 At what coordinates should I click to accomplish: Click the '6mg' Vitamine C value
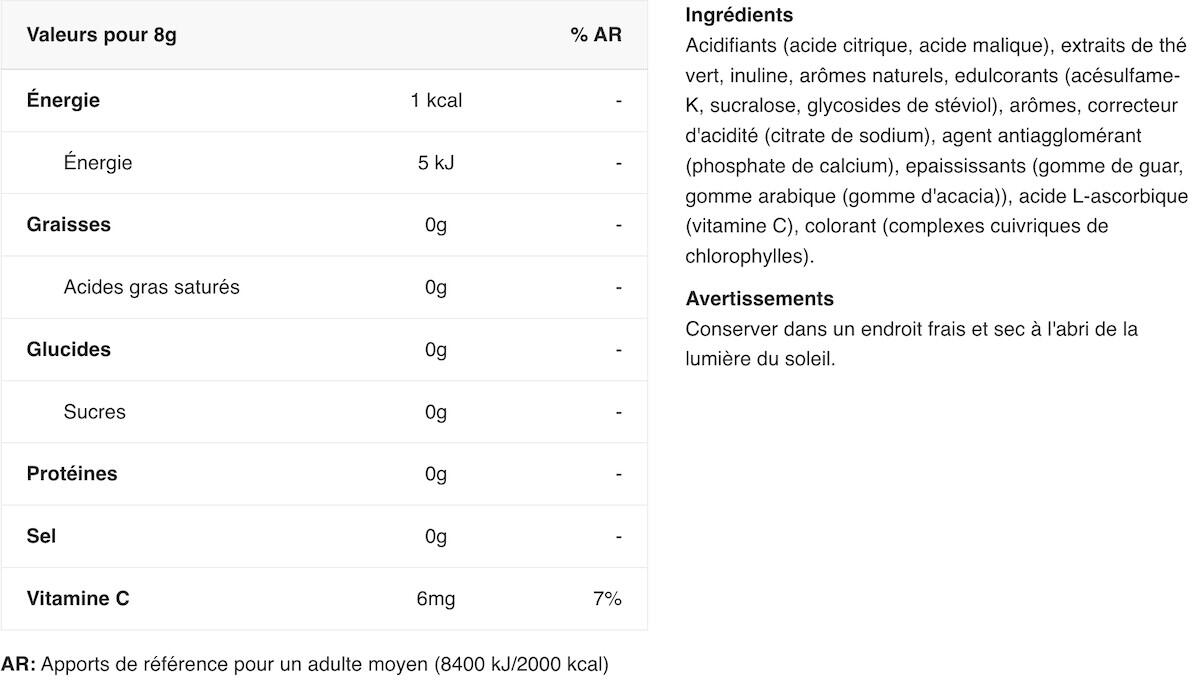pos(436,599)
